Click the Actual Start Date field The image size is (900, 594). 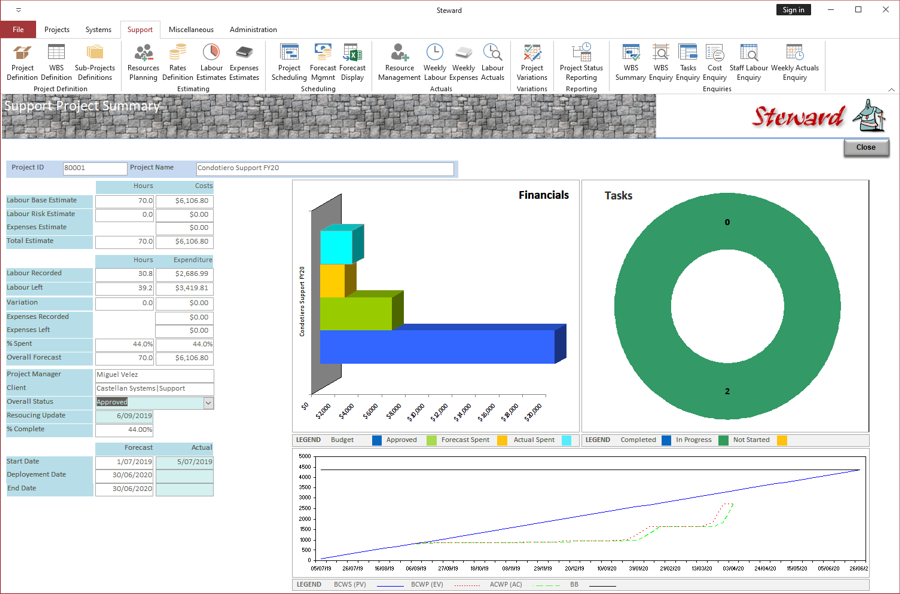tap(184, 462)
